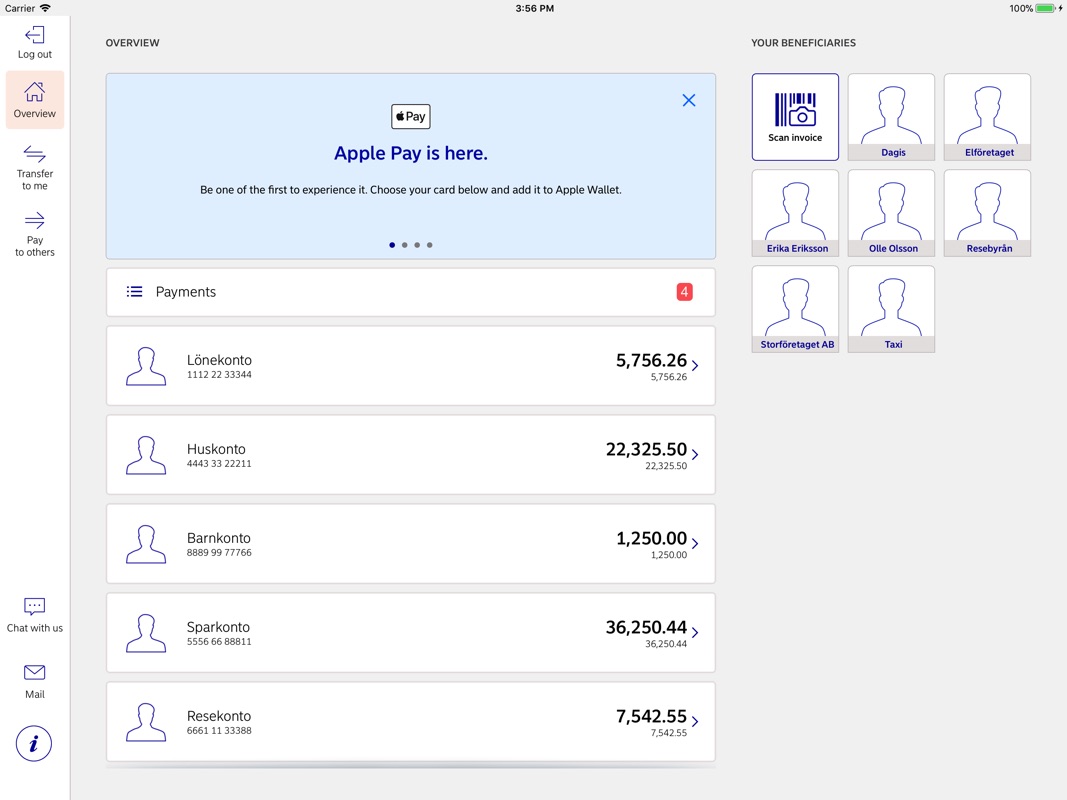Open the Barnkonto account card
Viewport: 1067px width, 800px height.
click(x=410, y=543)
